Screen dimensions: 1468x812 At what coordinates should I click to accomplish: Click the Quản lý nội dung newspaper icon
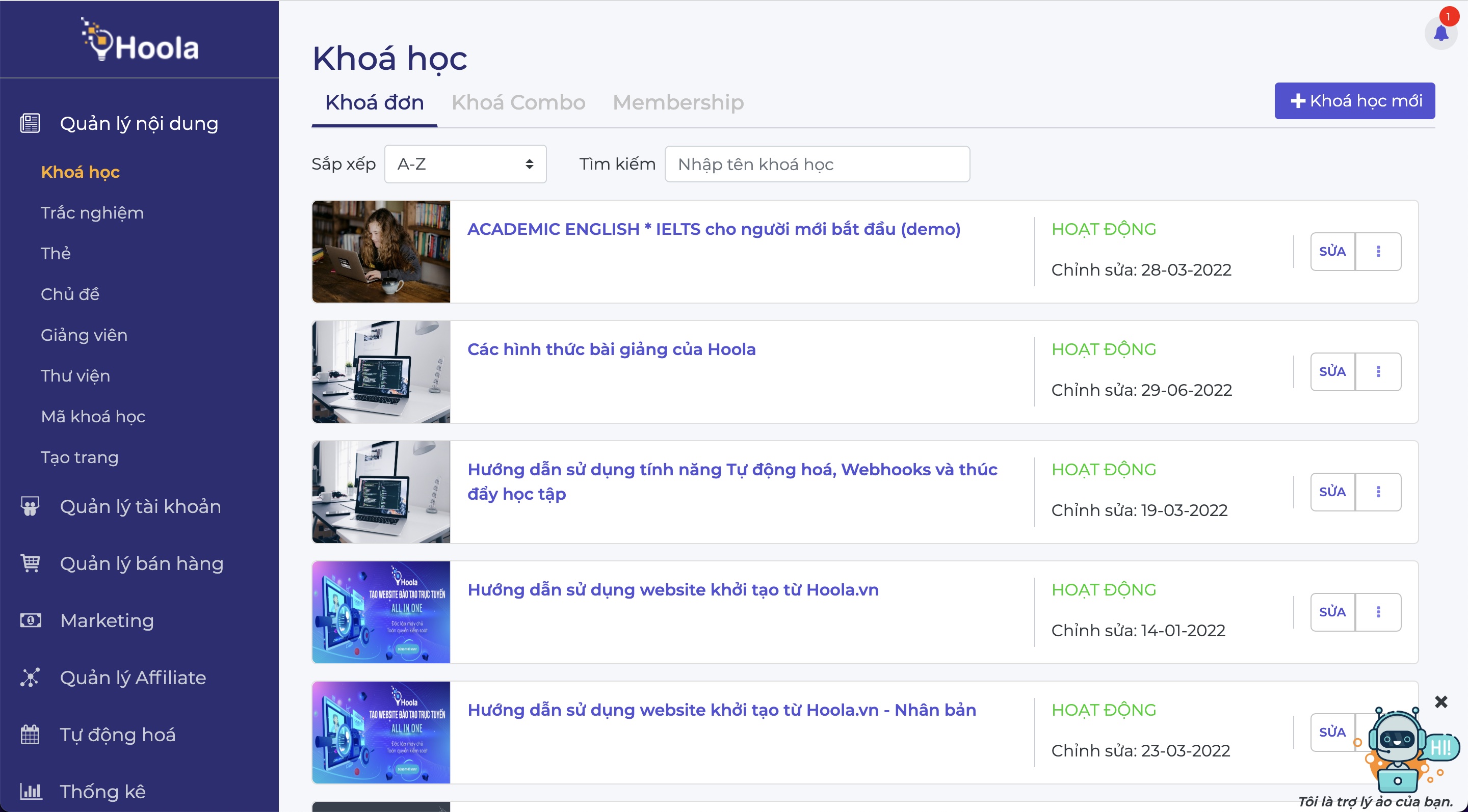30,123
